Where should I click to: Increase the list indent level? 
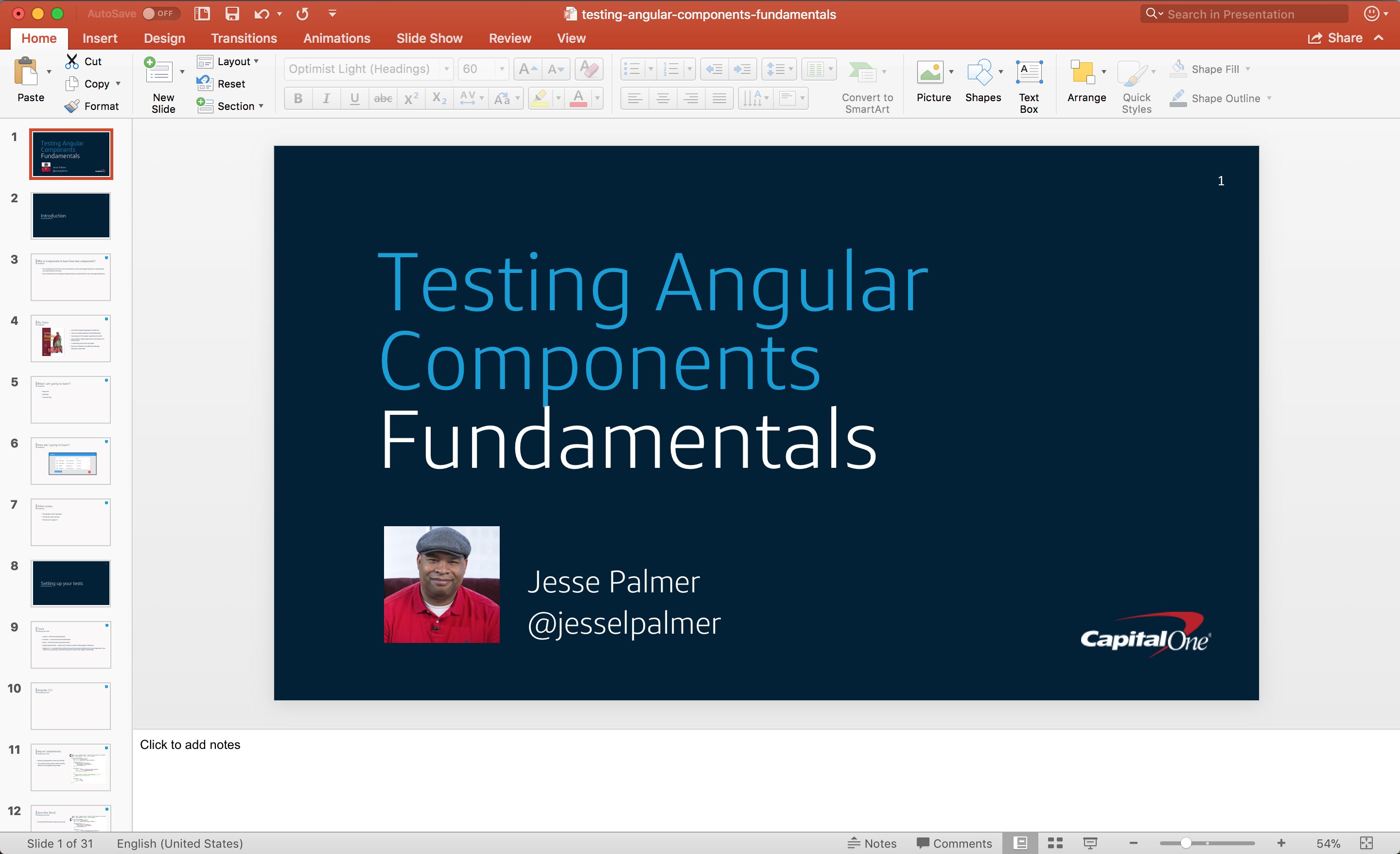pos(742,69)
